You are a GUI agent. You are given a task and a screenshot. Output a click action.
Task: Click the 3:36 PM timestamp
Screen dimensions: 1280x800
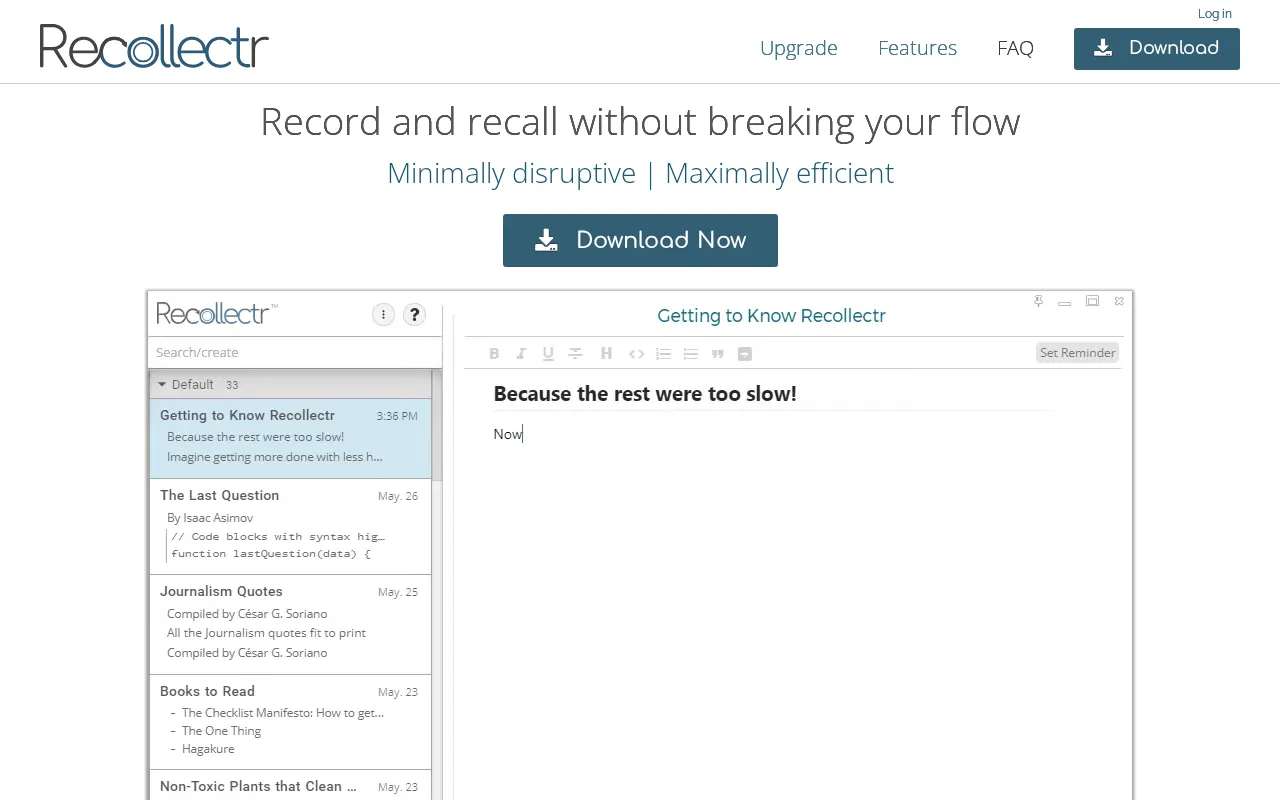[x=397, y=416]
